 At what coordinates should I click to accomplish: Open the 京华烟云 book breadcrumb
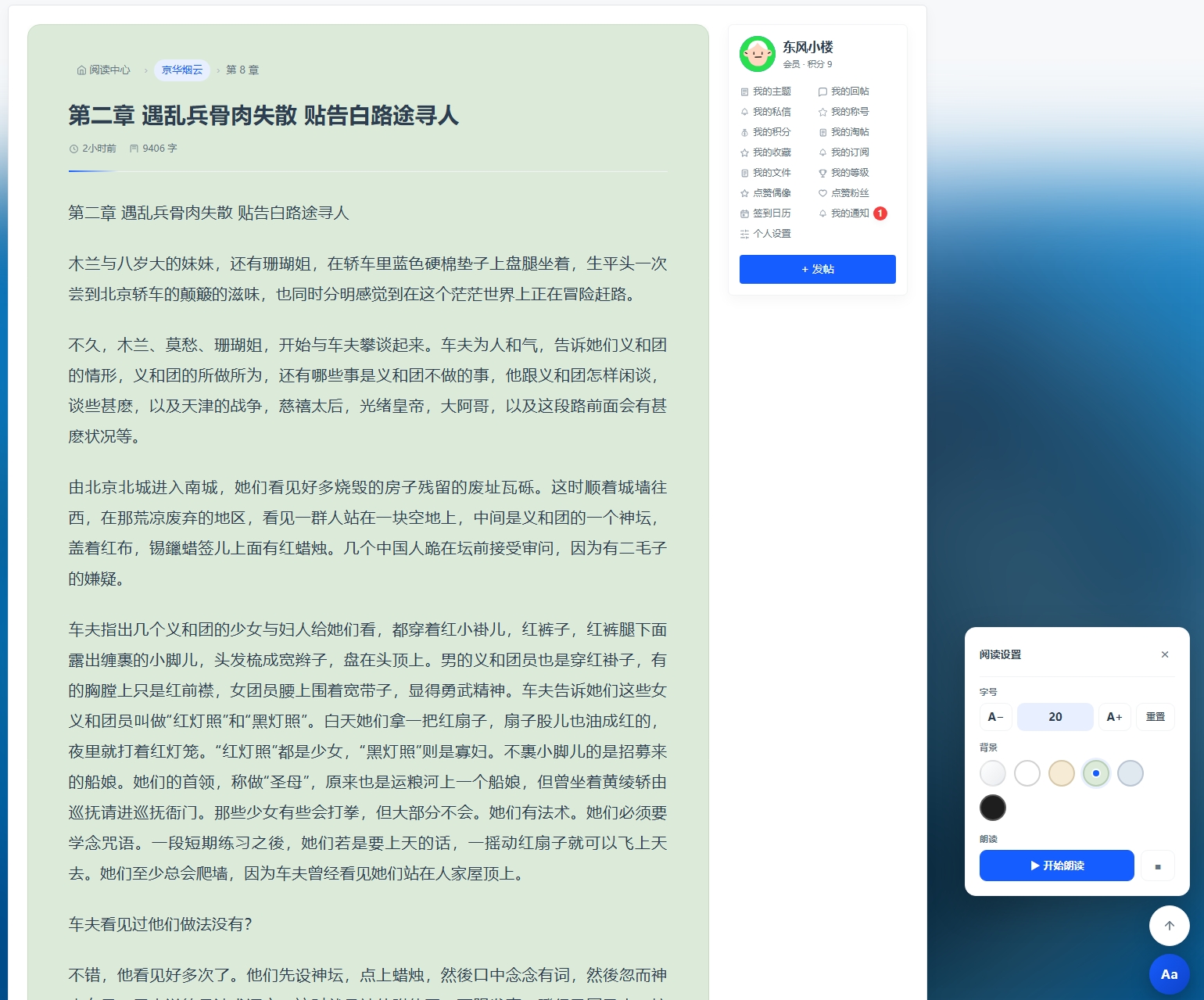click(x=182, y=70)
